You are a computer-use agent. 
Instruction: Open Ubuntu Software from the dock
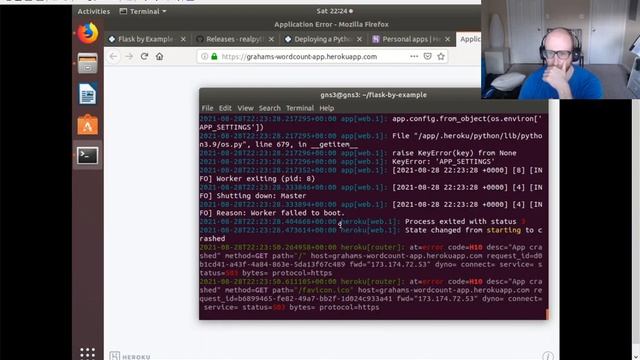(88, 124)
